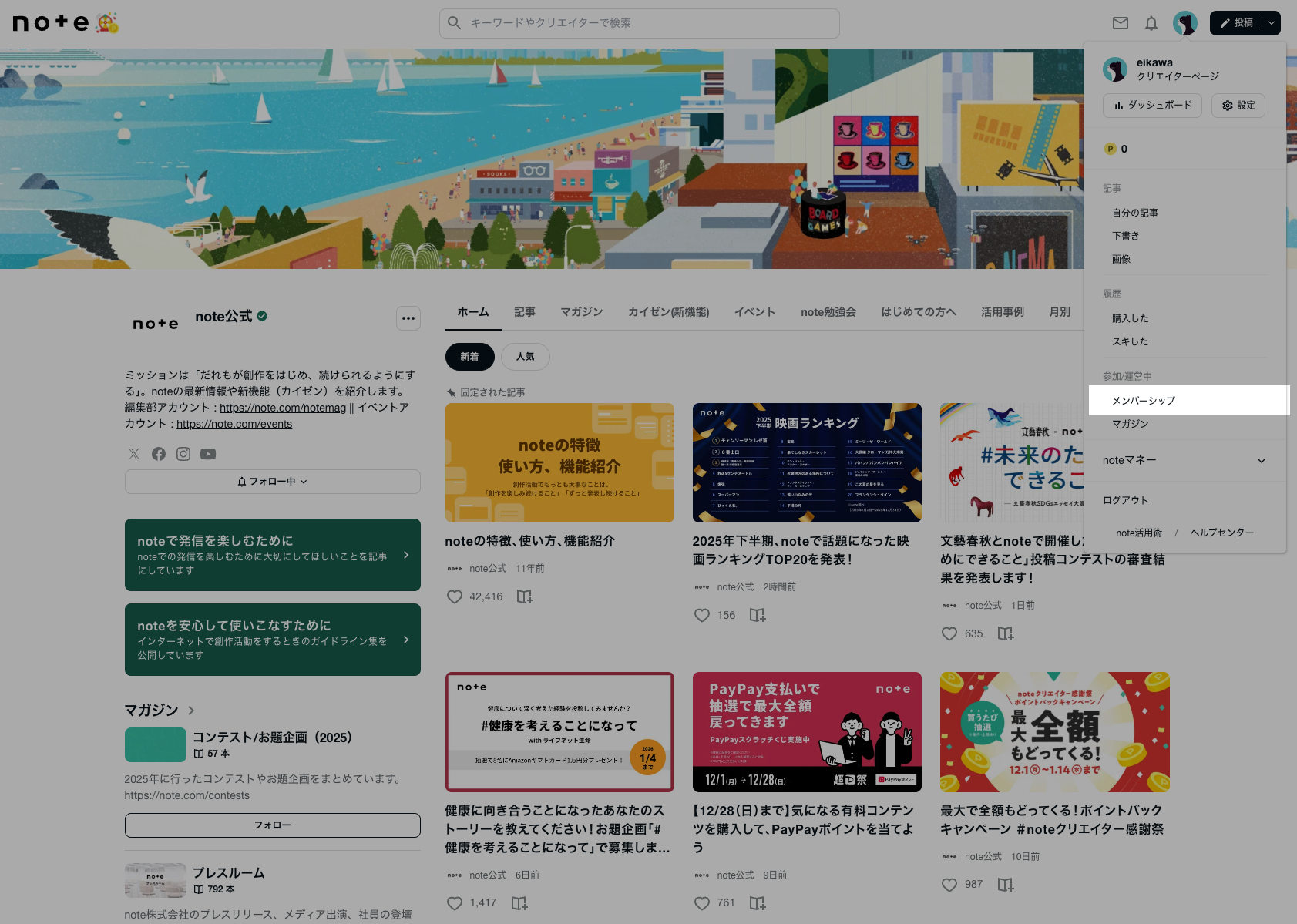The width and height of the screenshot is (1297, 924).
Task: Switch to the はじめての方へ tab
Action: [919, 312]
